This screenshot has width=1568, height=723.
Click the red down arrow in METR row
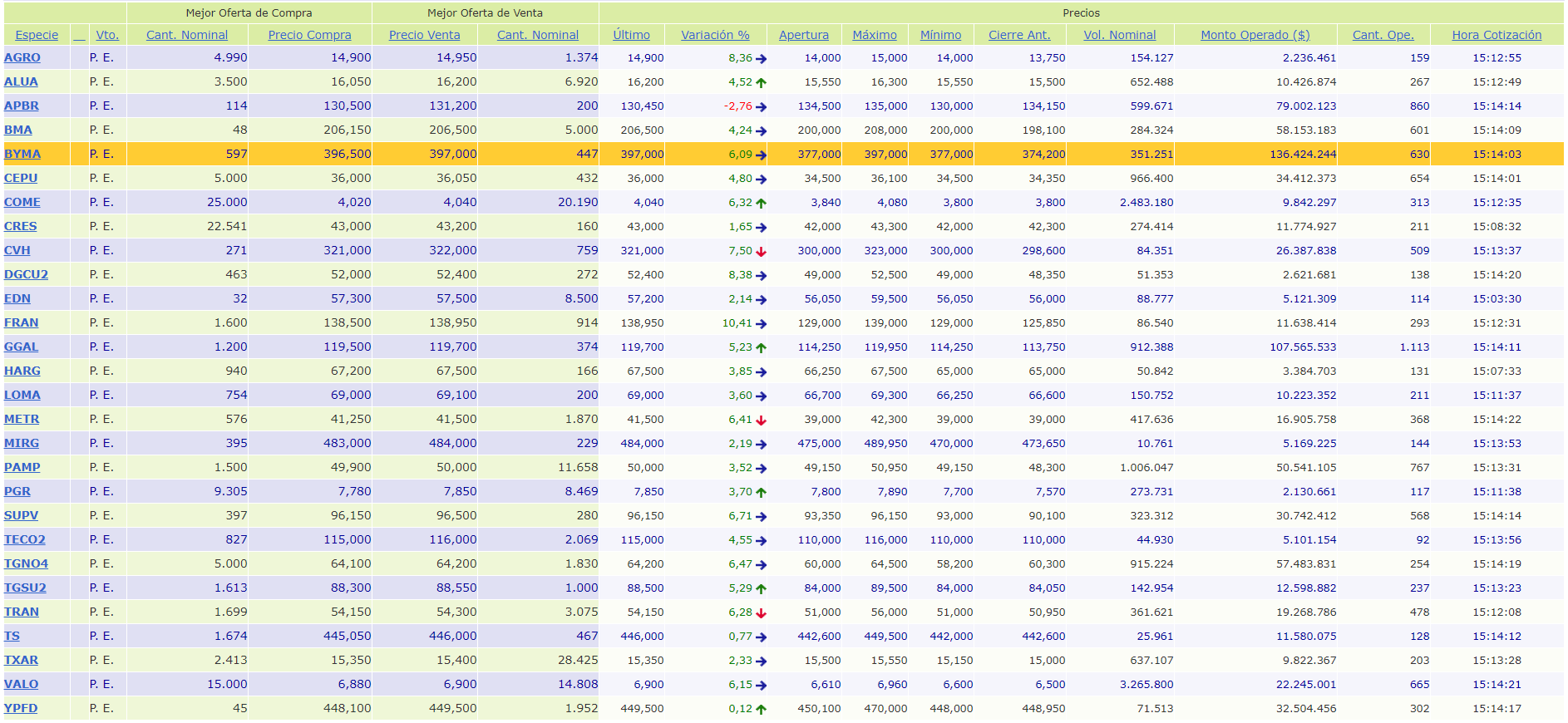pos(761,420)
